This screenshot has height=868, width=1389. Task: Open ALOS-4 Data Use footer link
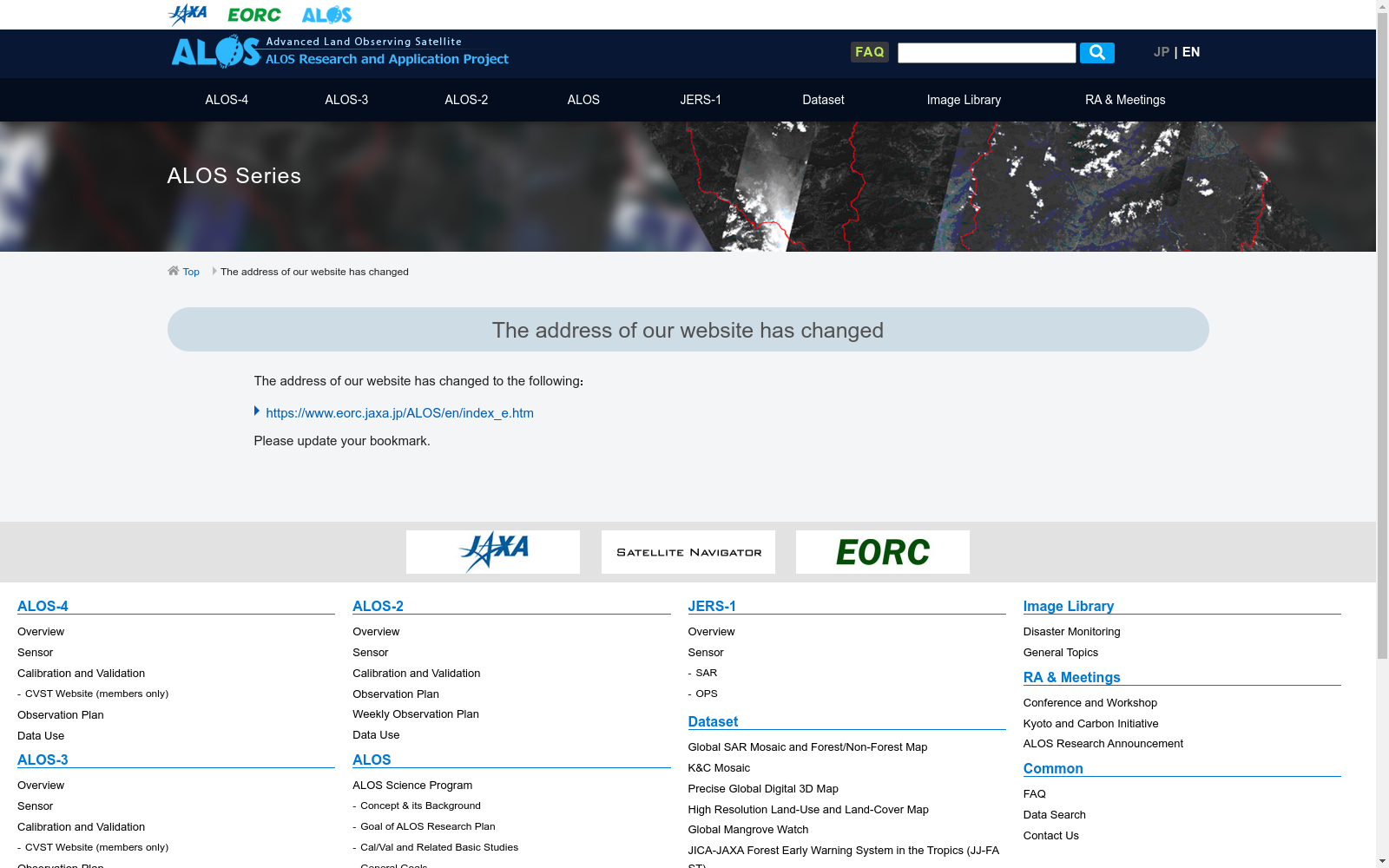tap(41, 735)
